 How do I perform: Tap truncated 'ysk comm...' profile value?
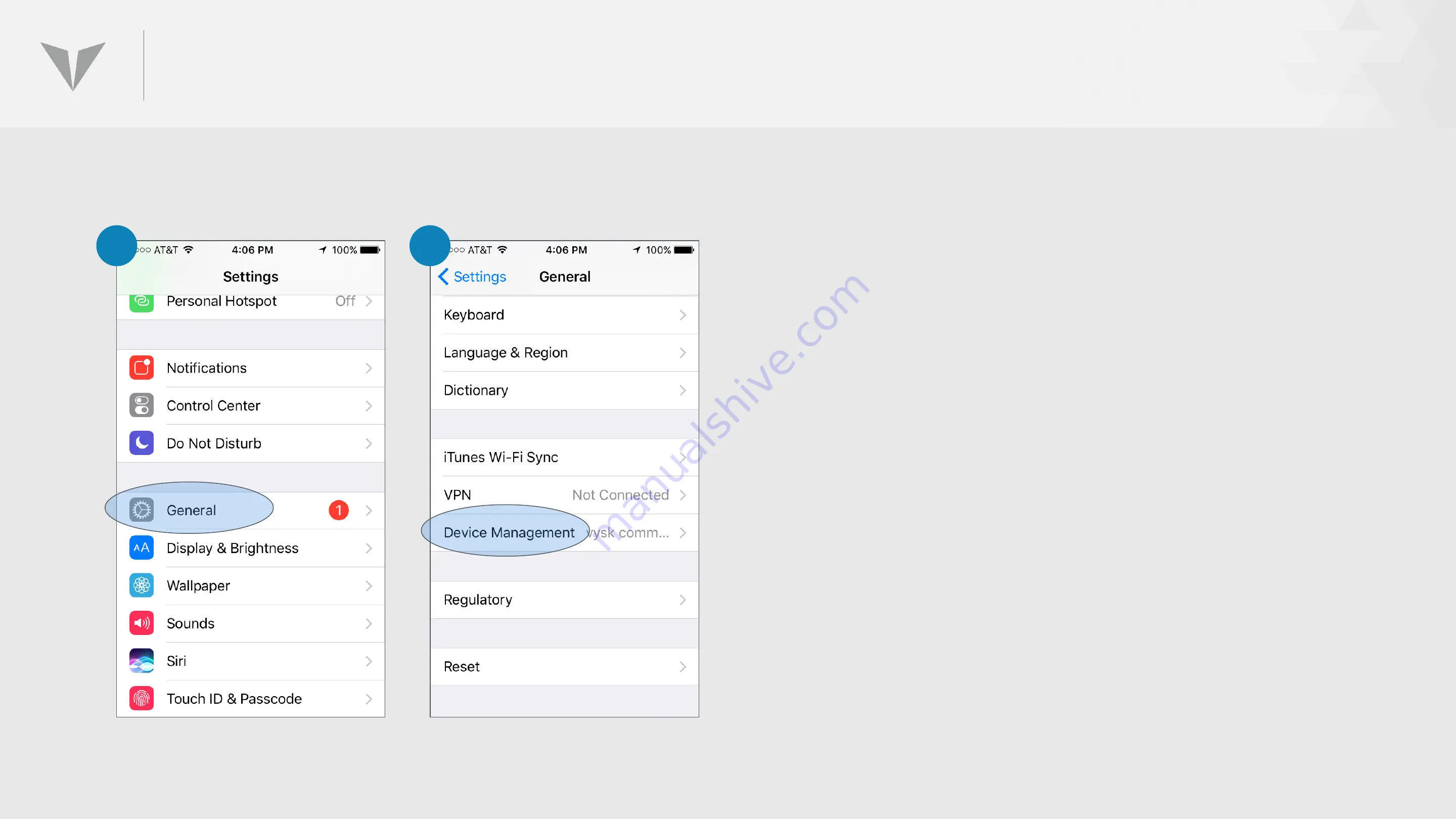628,532
